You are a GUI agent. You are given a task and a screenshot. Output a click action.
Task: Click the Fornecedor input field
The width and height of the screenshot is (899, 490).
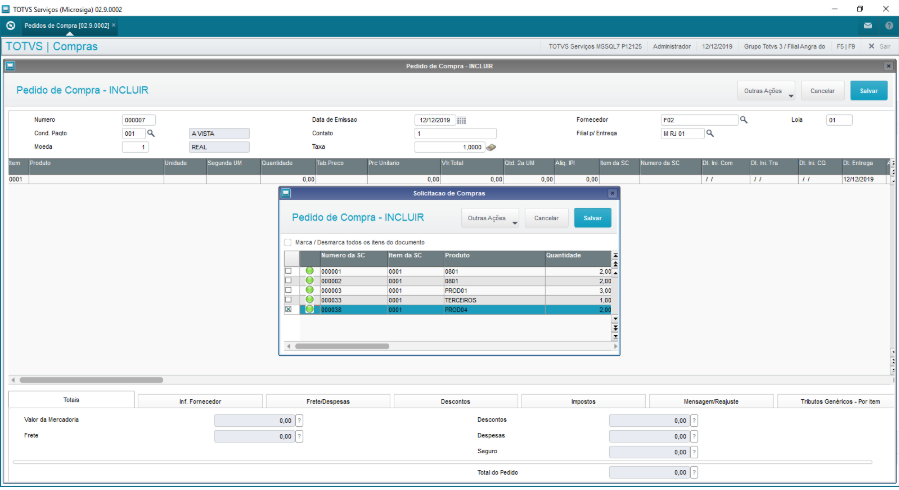click(699, 120)
